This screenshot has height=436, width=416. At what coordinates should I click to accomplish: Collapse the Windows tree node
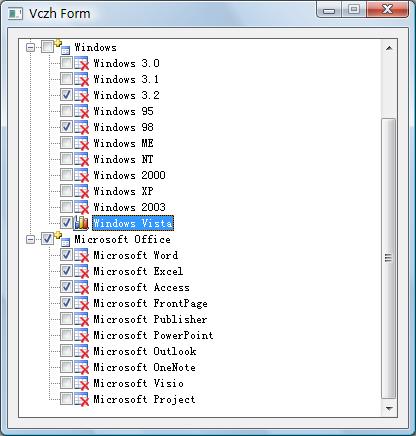click(30, 47)
